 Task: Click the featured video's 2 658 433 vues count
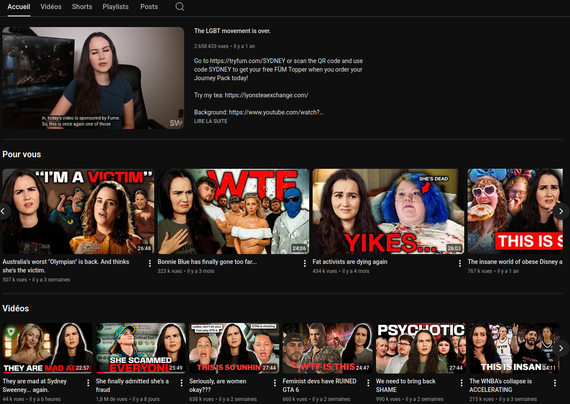pyautogui.click(x=211, y=46)
